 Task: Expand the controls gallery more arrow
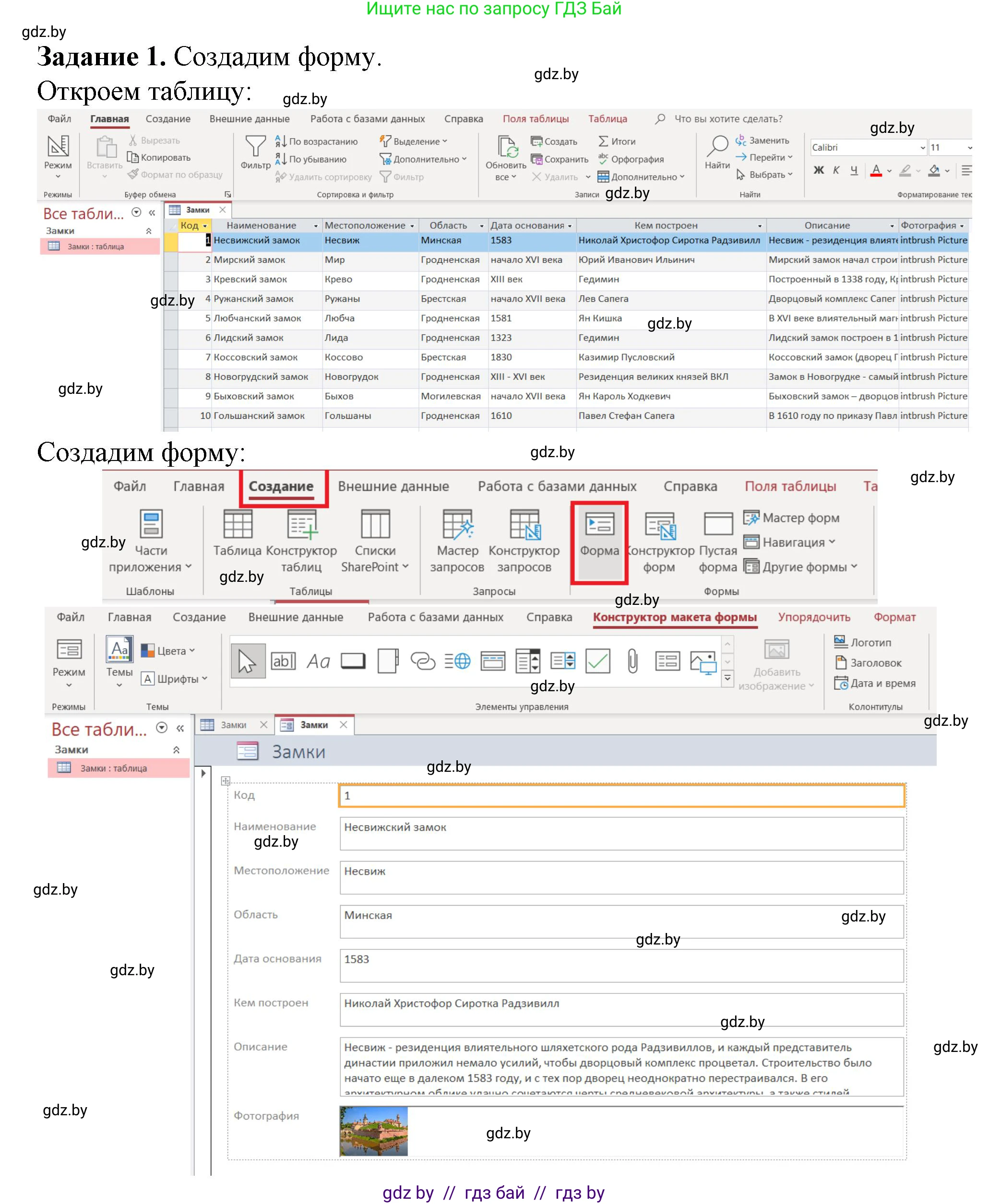point(727,678)
